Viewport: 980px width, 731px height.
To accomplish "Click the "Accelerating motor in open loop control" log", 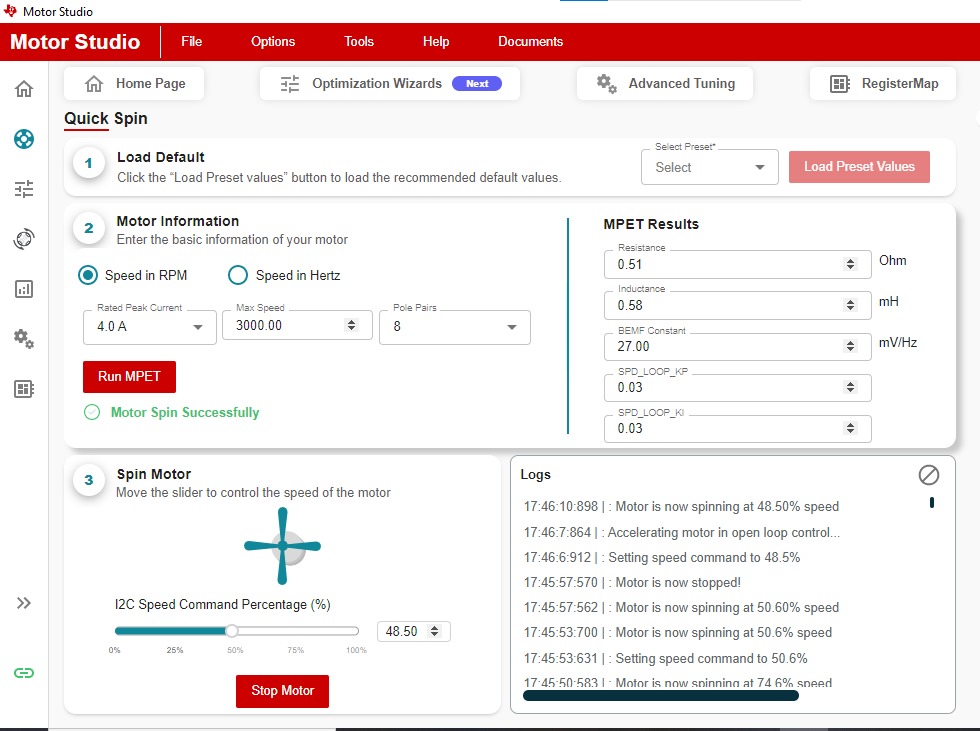I will [682, 532].
